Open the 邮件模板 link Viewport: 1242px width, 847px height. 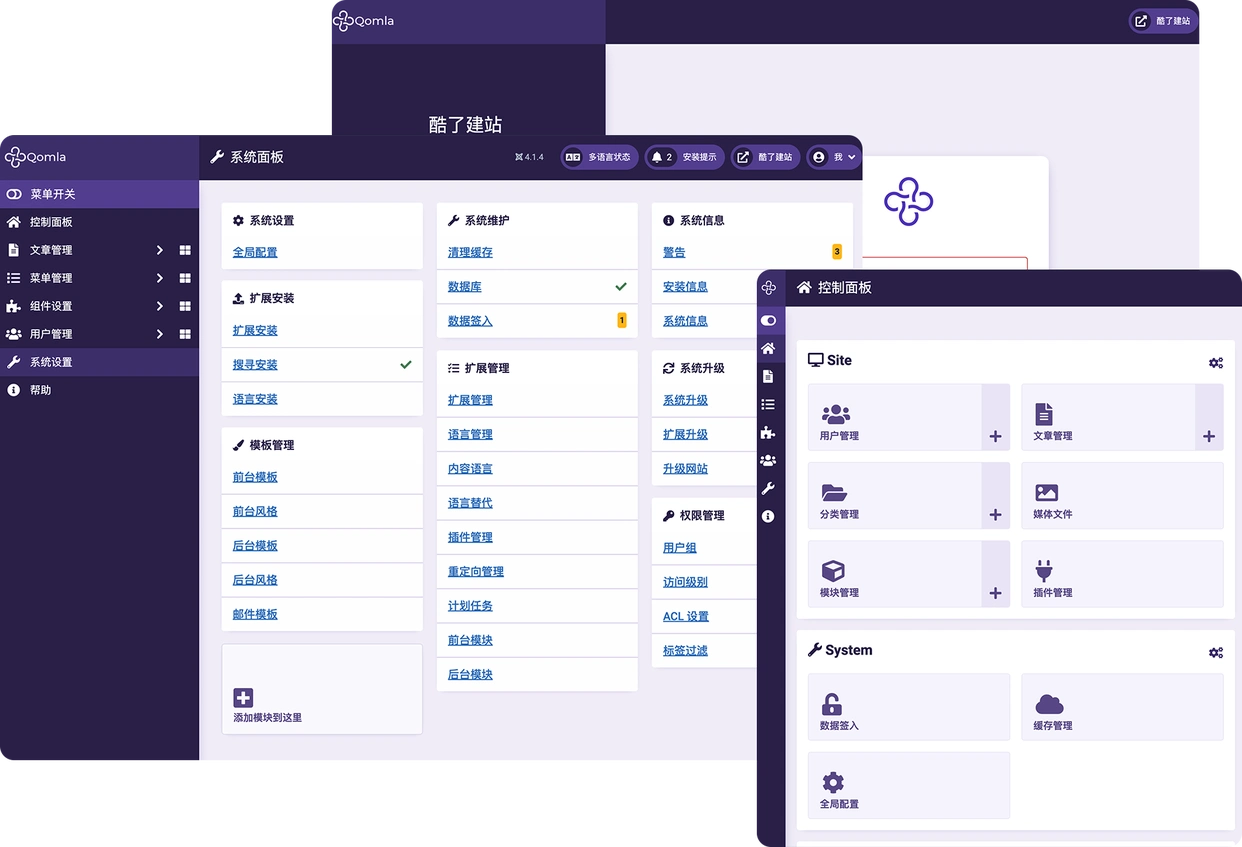[255, 615]
